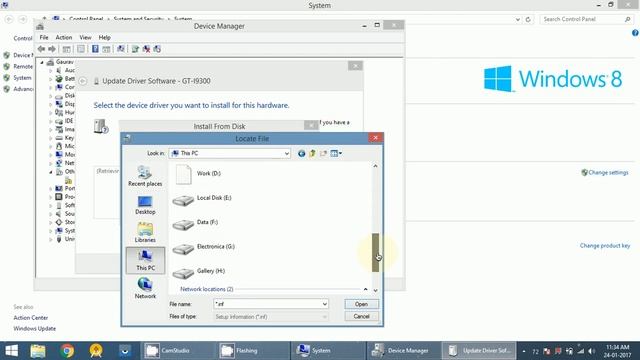The image size is (640, 360).
Task: Click Back arrow in Update Driver Software
Action: point(83,81)
